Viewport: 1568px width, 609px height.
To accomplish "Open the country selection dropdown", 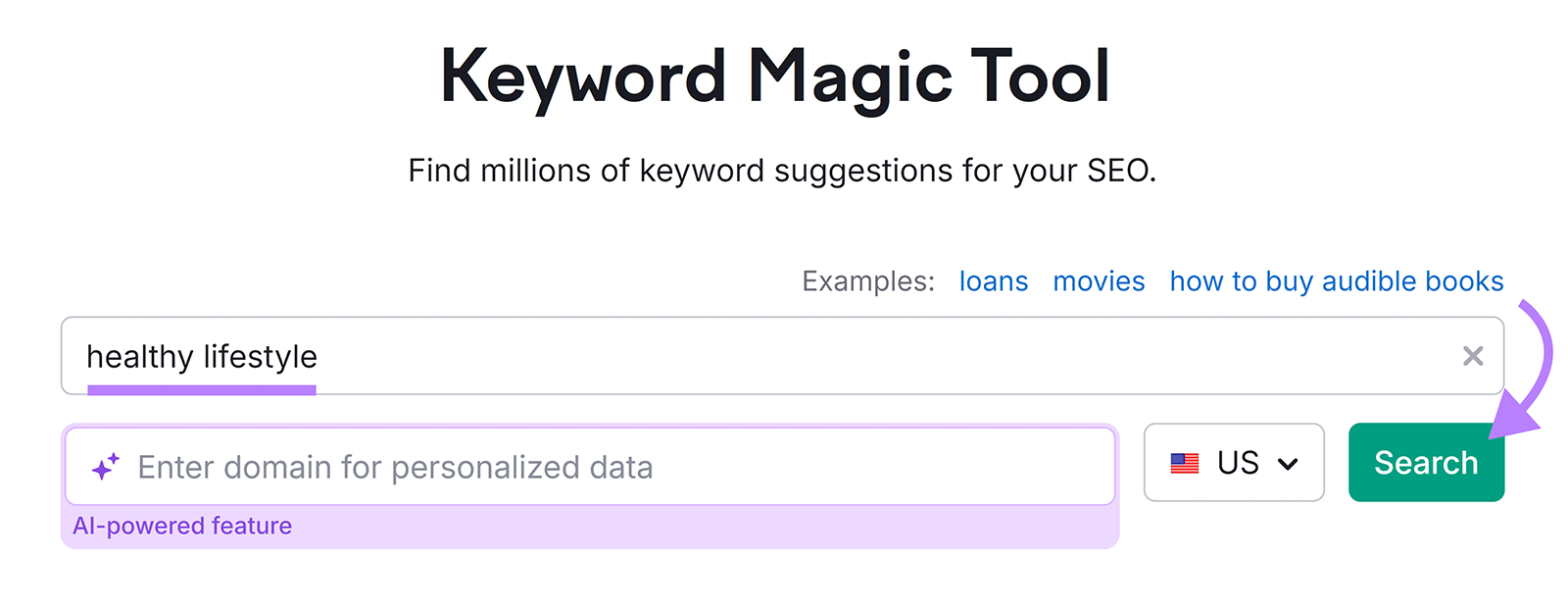I will 1233,463.
